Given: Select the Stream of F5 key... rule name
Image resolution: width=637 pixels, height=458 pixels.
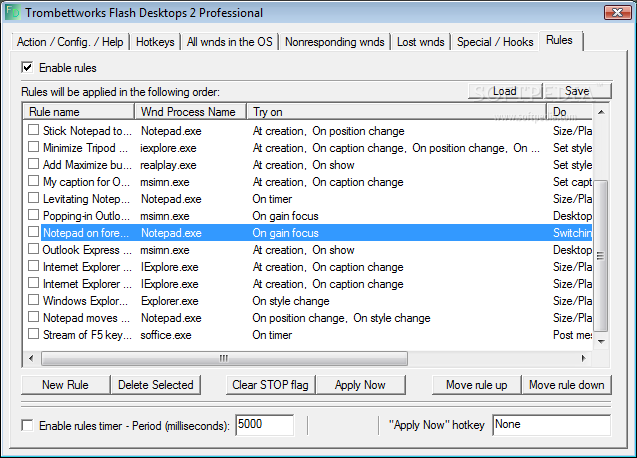Looking at the screenshot, I should pyautogui.click(x=87, y=335).
